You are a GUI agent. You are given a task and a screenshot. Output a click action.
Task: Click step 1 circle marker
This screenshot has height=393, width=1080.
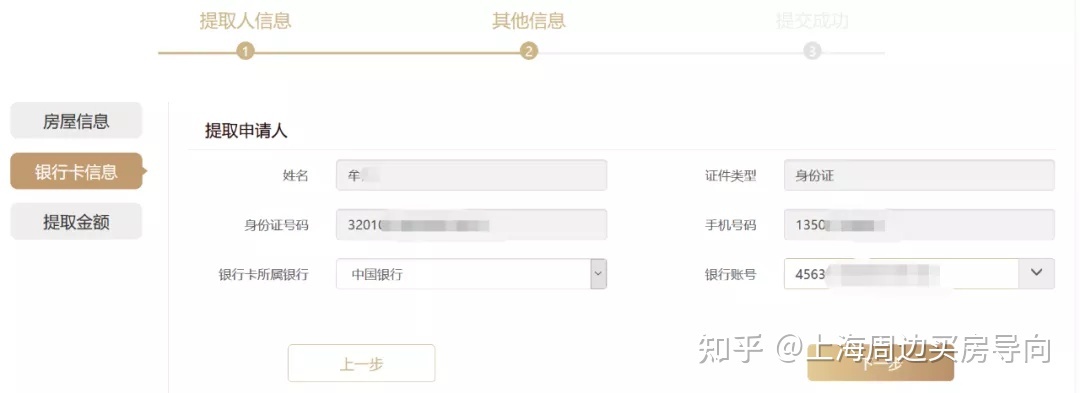pos(245,52)
